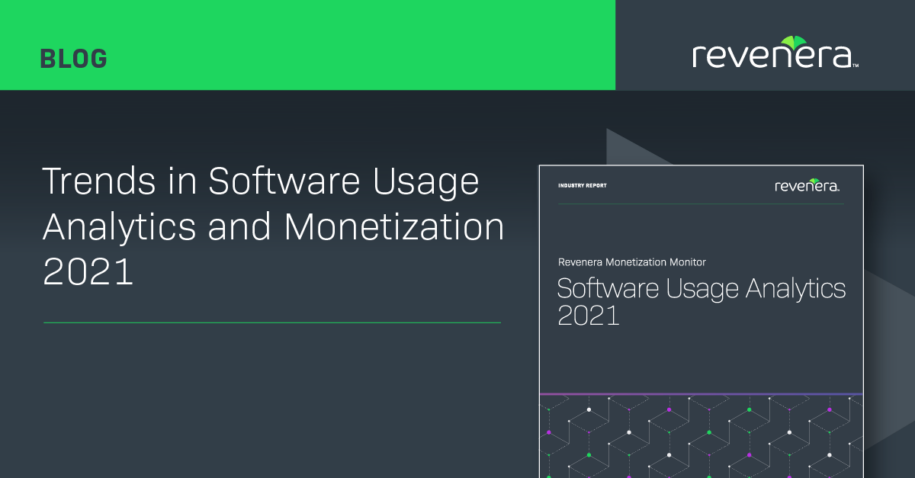Open the industry report cover thumbnail
Screen dimensions: 915x478
click(x=701, y=321)
